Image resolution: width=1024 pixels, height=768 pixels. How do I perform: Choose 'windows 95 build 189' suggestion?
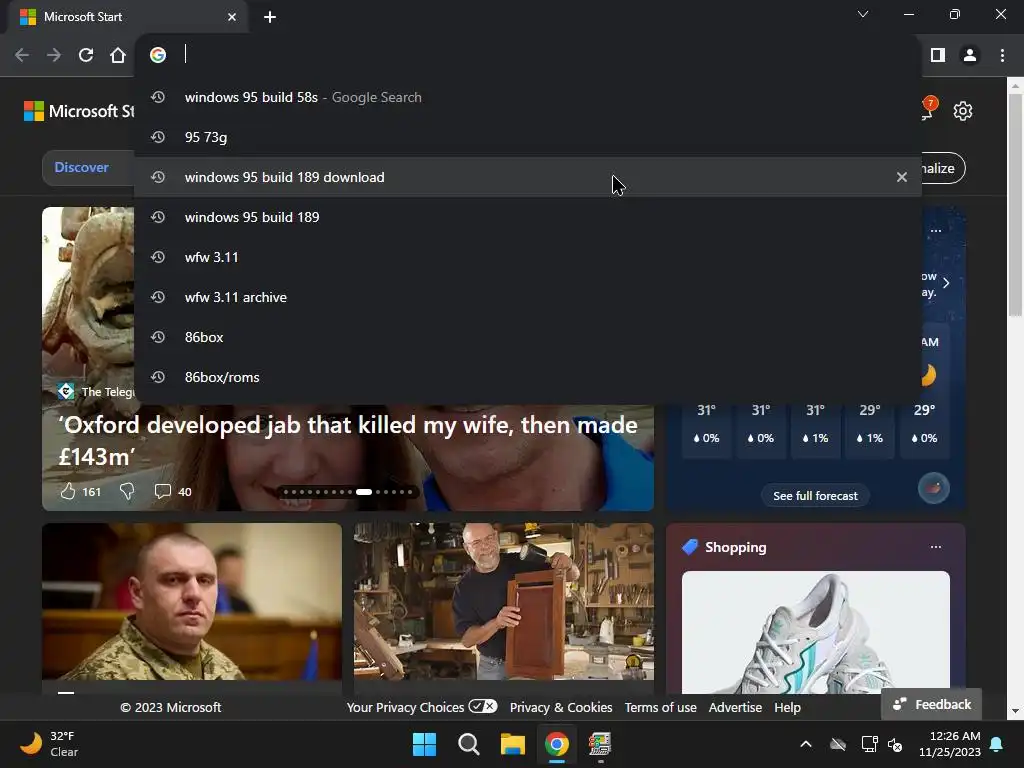point(528,217)
